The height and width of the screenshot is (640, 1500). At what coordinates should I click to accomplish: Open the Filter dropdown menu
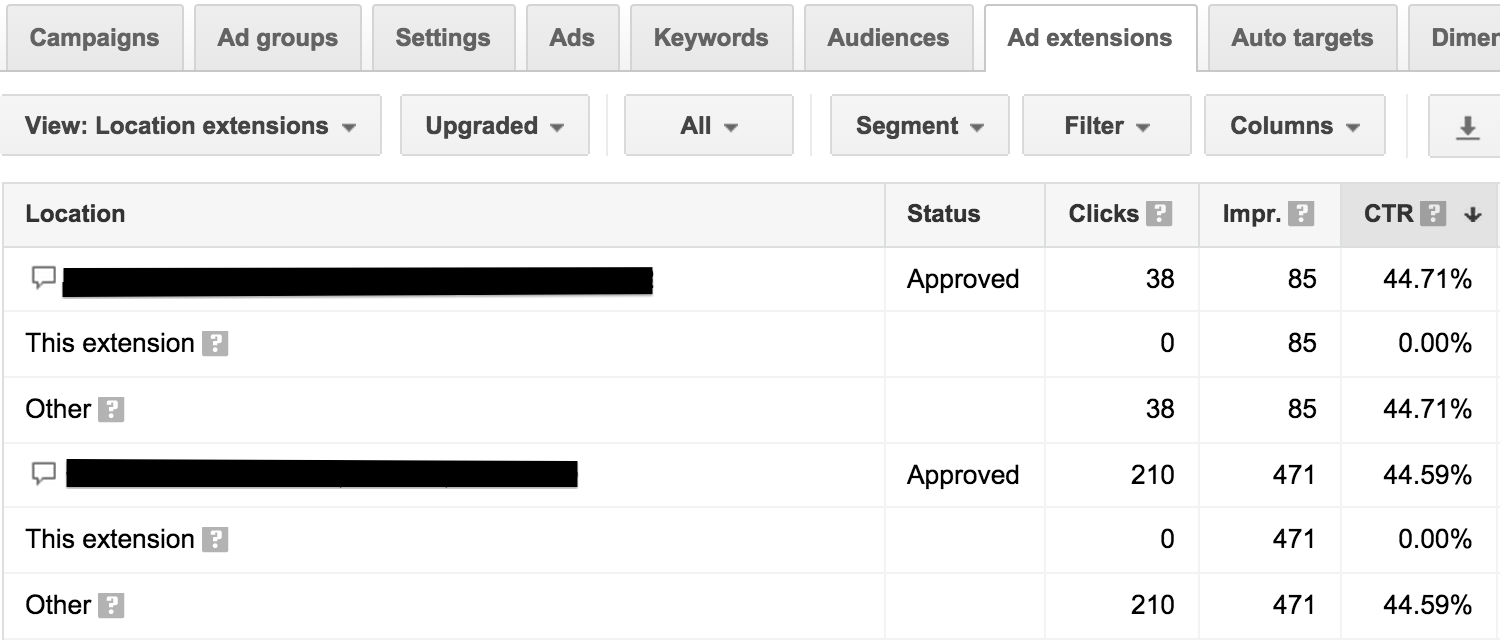pyautogui.click(x=1107, y=126)
